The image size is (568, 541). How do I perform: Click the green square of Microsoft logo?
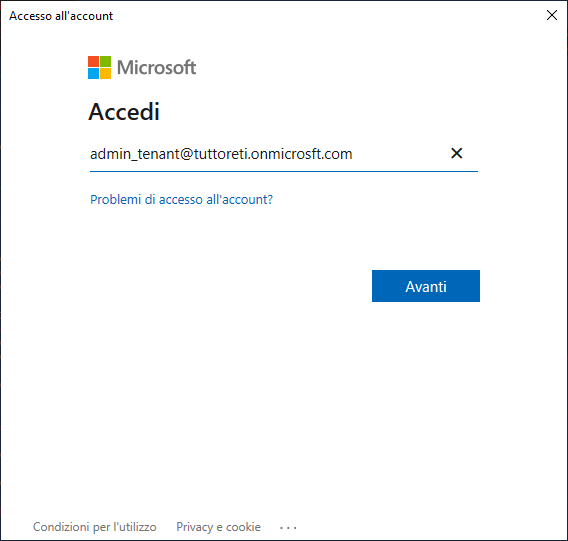(x=105, y=61)
